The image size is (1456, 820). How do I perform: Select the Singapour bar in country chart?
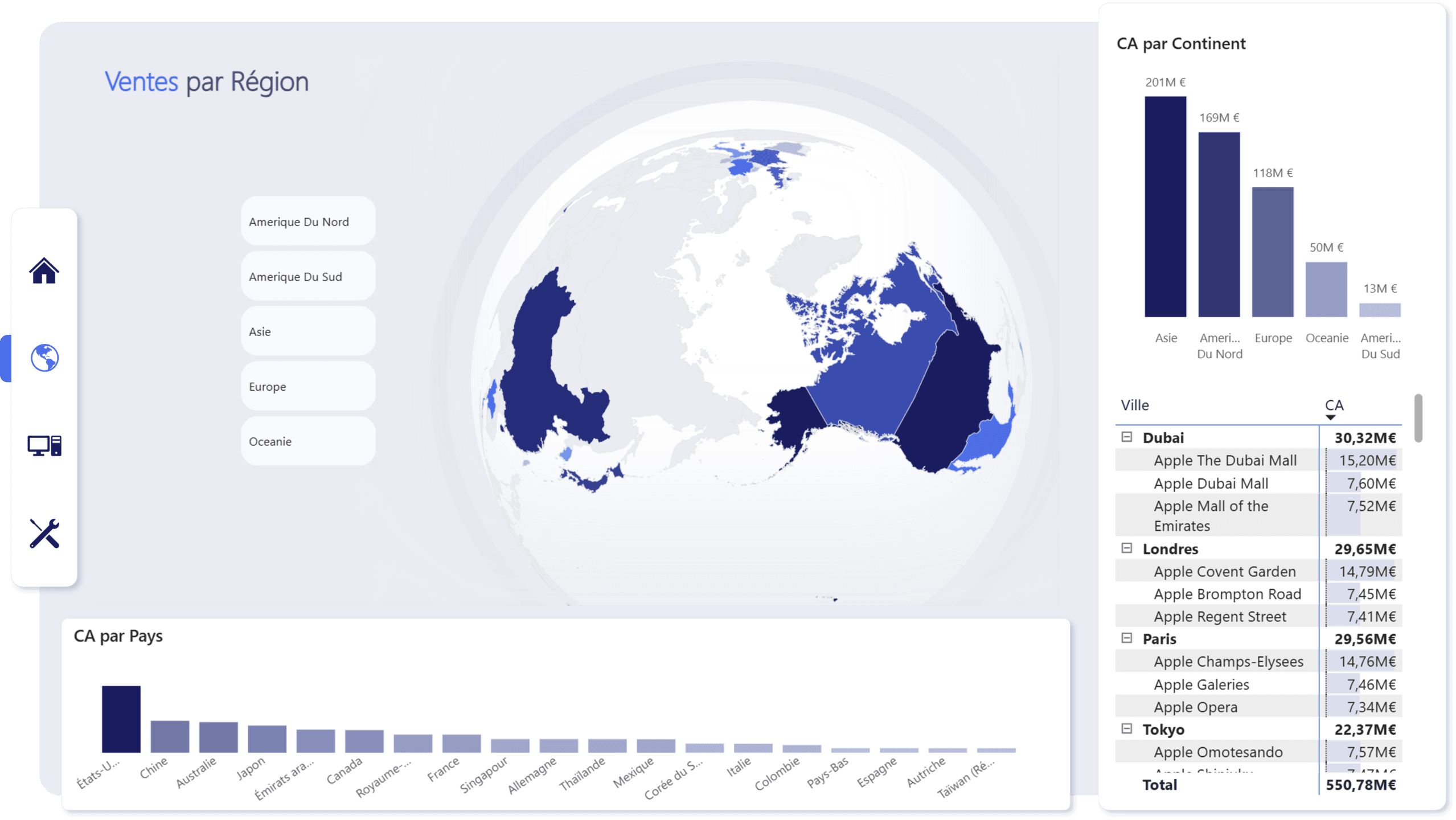click(x=510, y=747)
